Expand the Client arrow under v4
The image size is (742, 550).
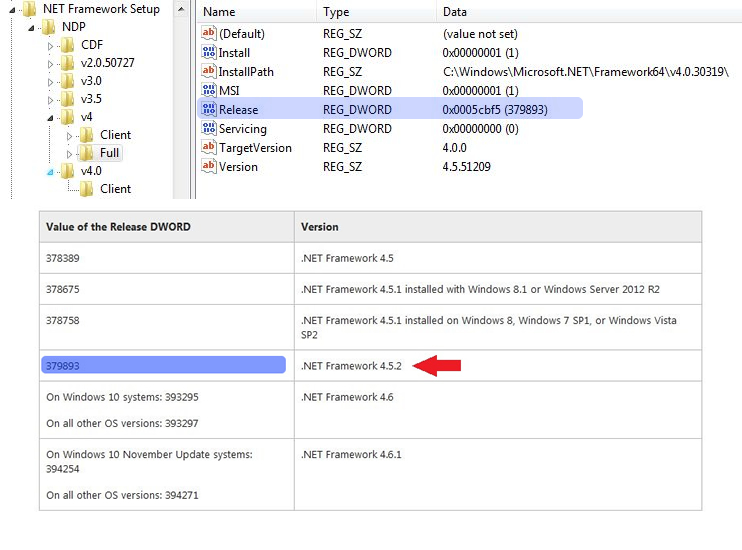69,136
